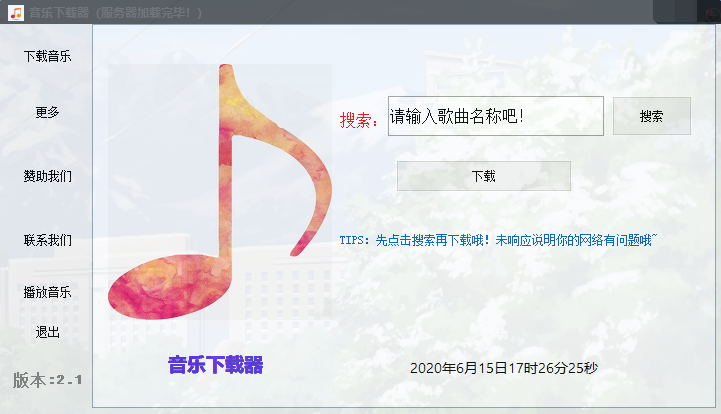Open the 下载音乐 sidebar section
Image resolution: width=721 pixels, height=414 pixels.
click(x=47, y=57)
